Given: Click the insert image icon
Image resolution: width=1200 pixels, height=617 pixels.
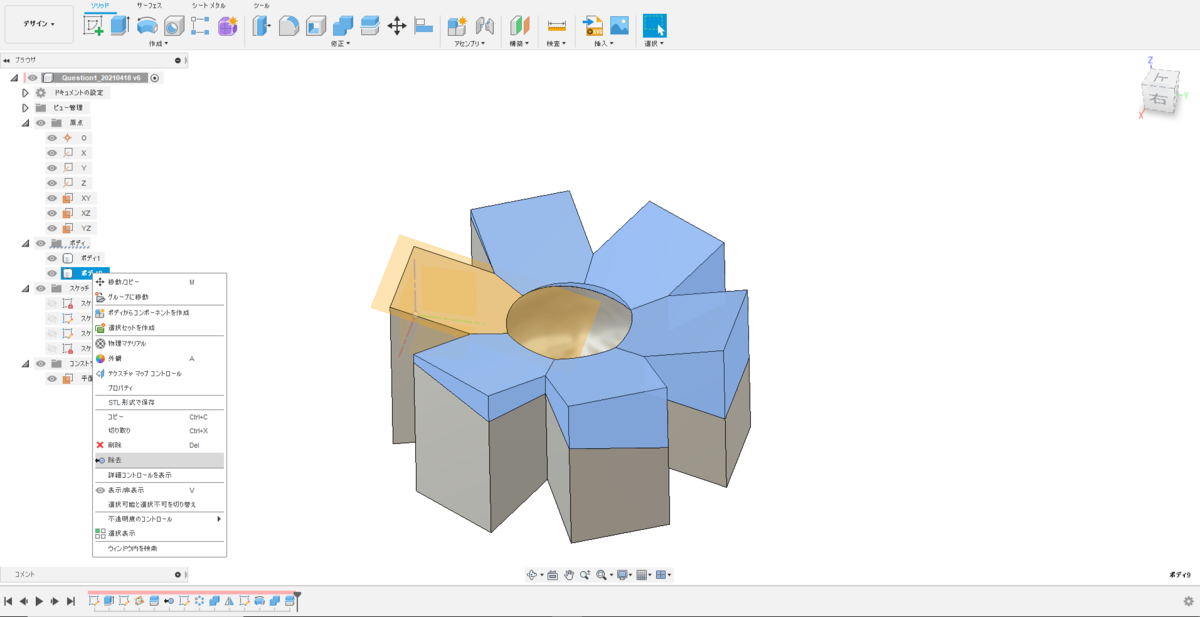Looking at the screenshot, I should point(619,26).
